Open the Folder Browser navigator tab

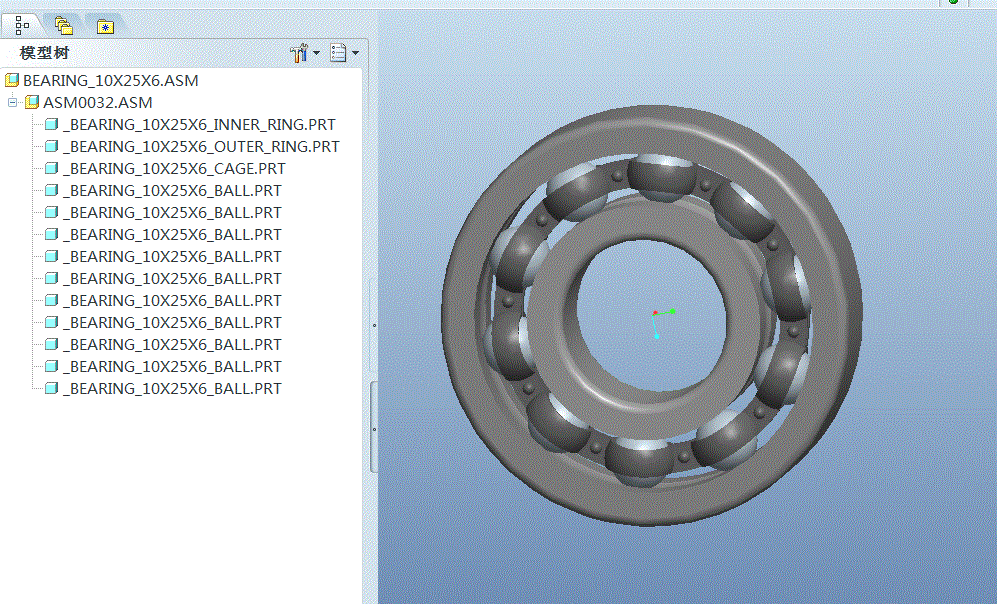click(x=64, y=25)
